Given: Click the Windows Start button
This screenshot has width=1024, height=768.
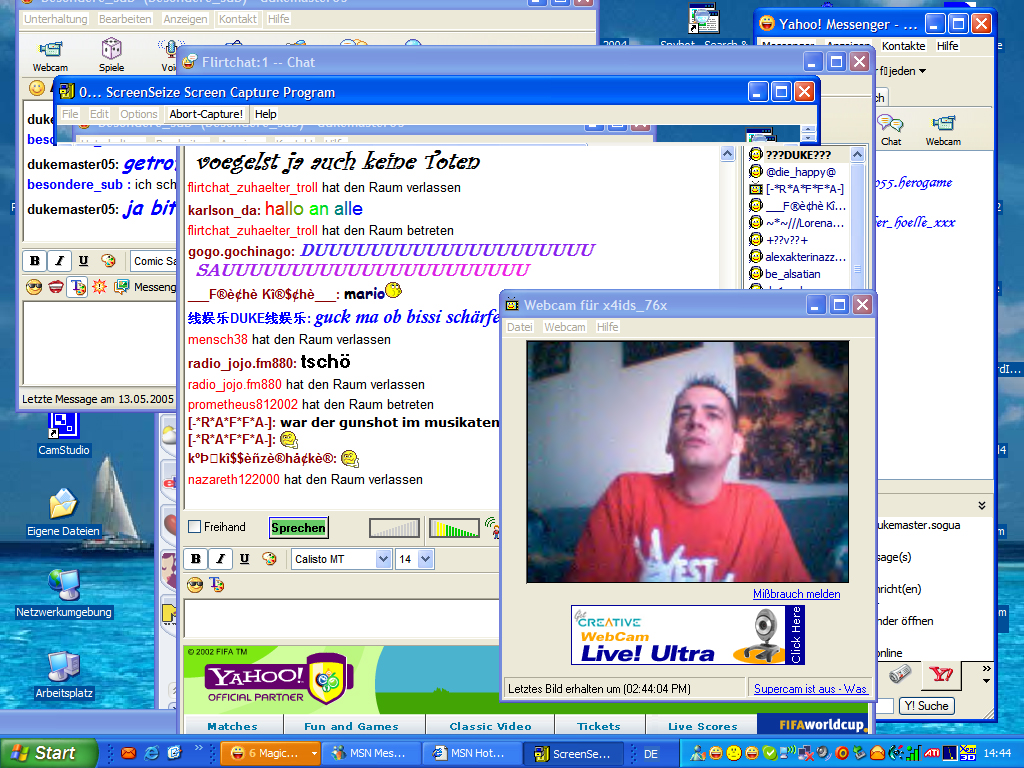Looking at the screenshot, I should click(47, 753).
